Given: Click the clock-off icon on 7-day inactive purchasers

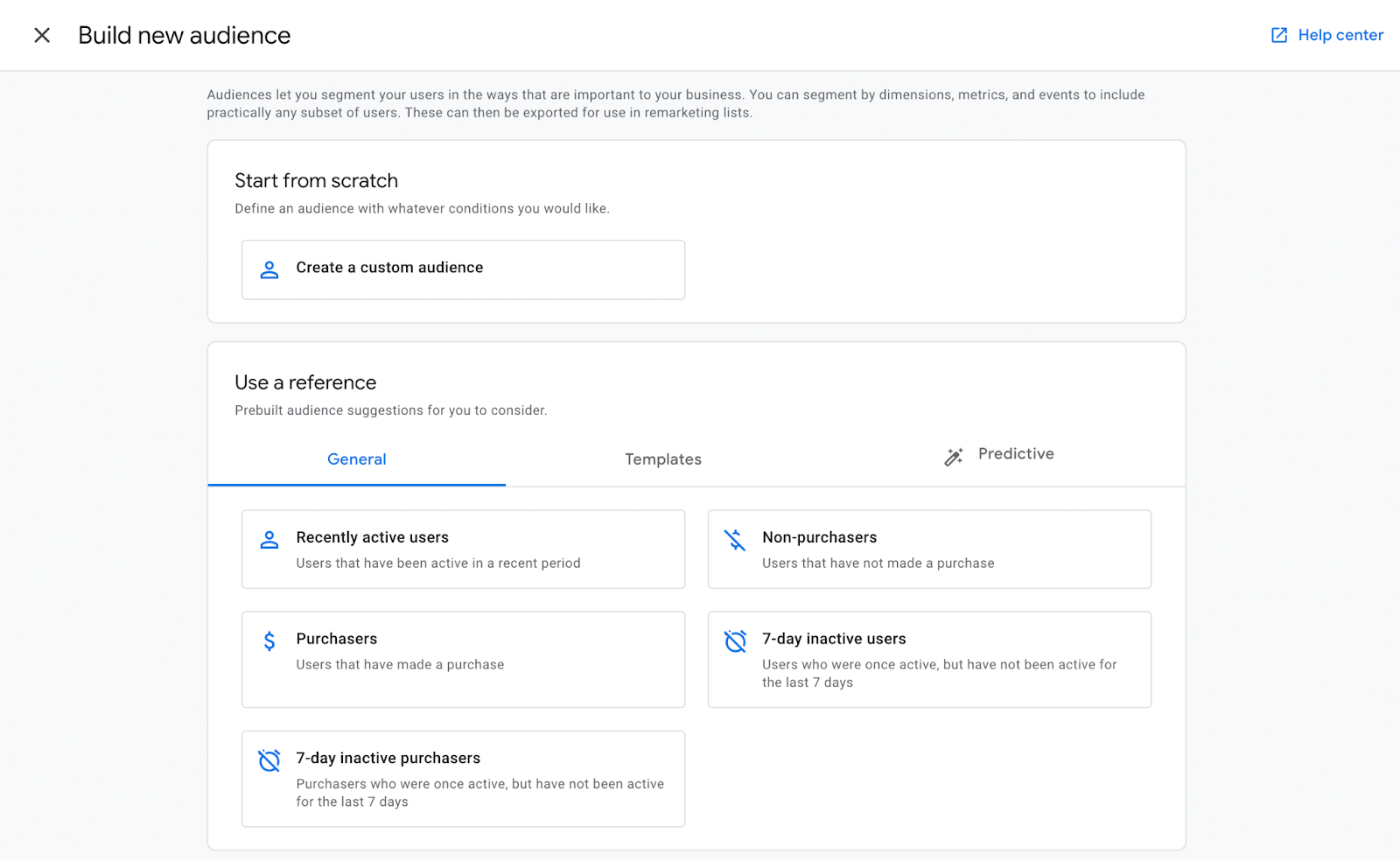Looking at the screenshot, I should click(x=269, y=759).
